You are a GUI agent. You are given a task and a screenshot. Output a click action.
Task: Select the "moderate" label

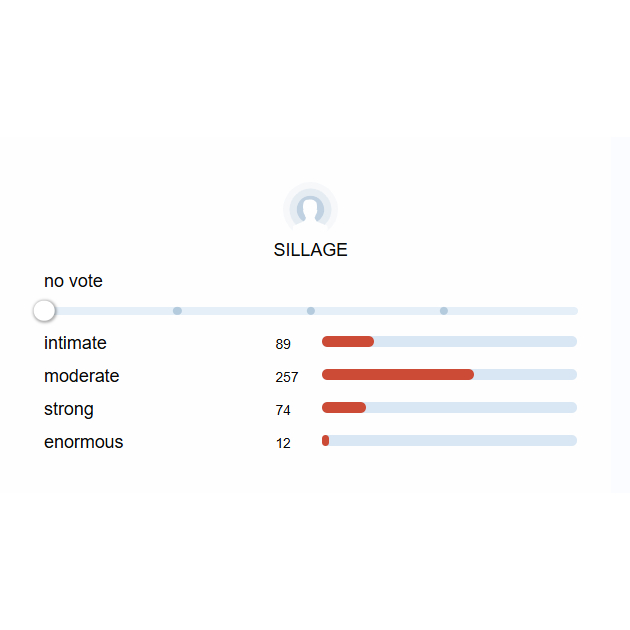(x=81, y=376)
